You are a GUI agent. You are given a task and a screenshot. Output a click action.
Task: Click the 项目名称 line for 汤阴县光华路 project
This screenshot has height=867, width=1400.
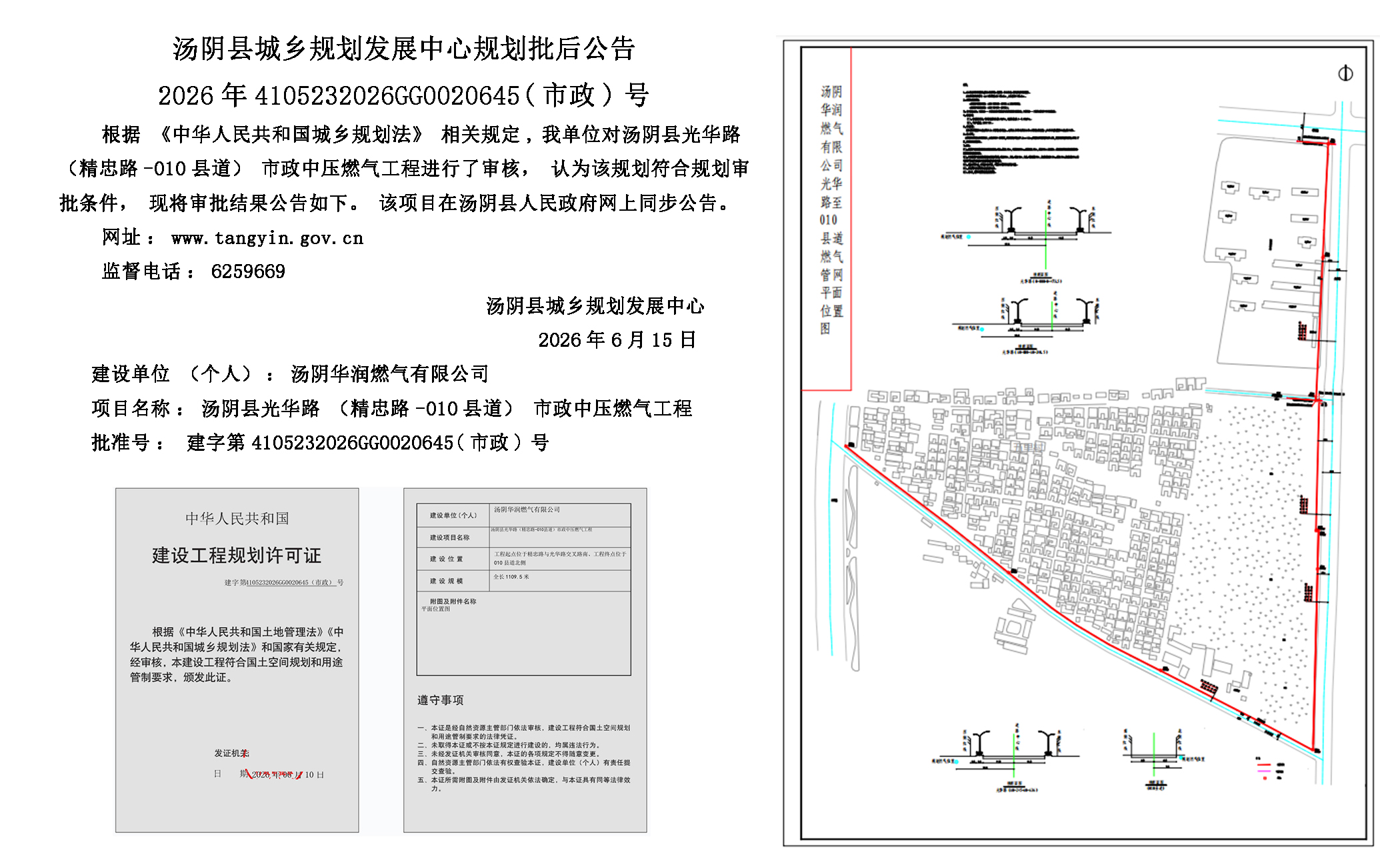(392, 408)
